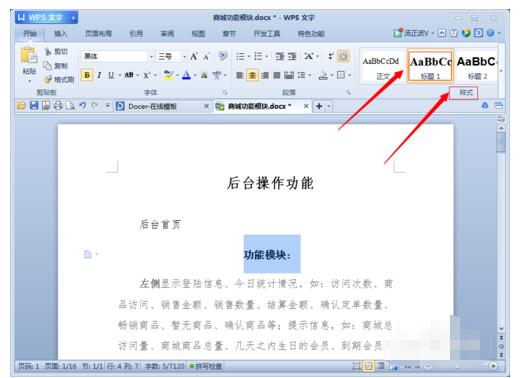Close the Docer-在线模板 tab

click(x=206, y=106)
